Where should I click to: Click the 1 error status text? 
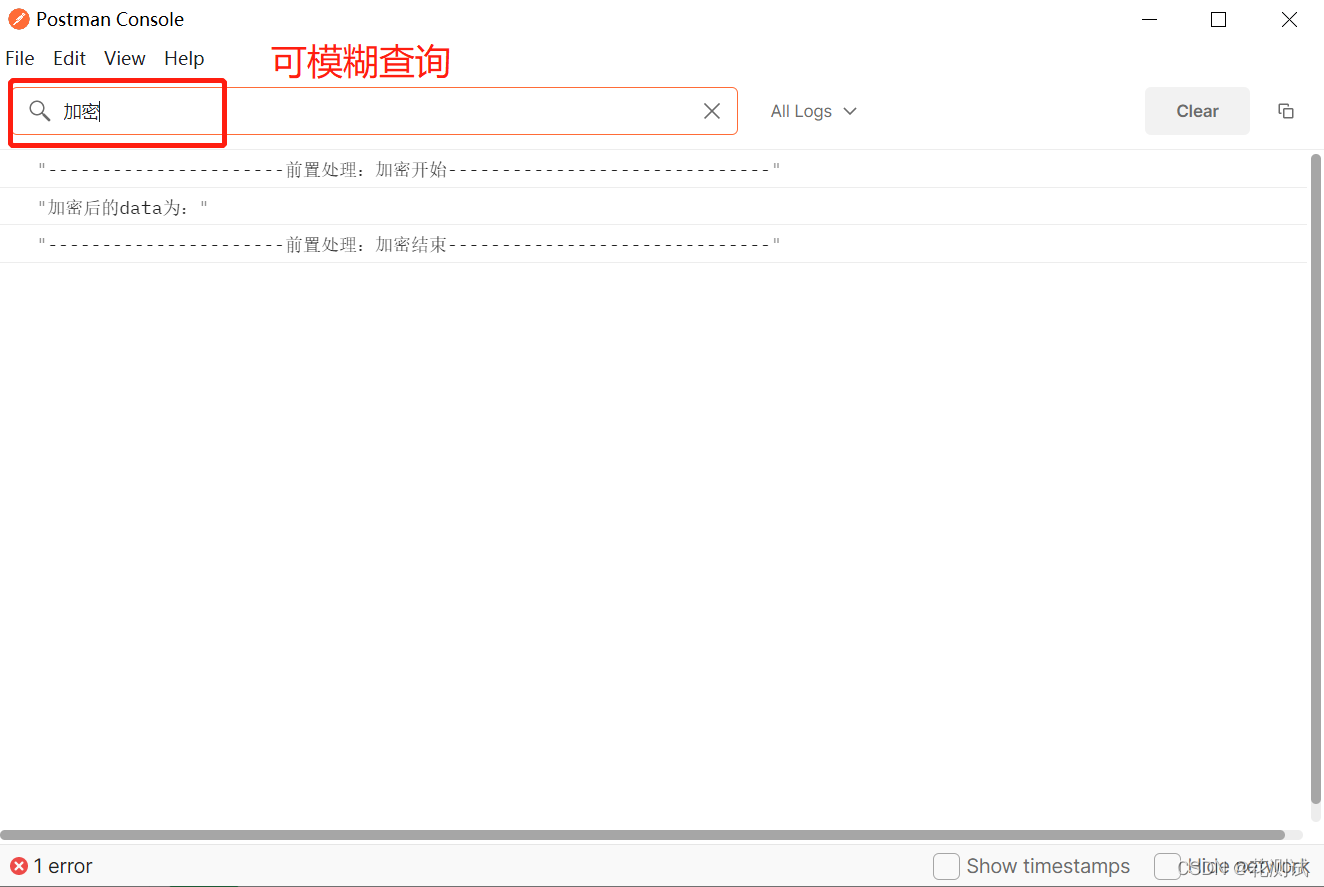click(63, 866)
